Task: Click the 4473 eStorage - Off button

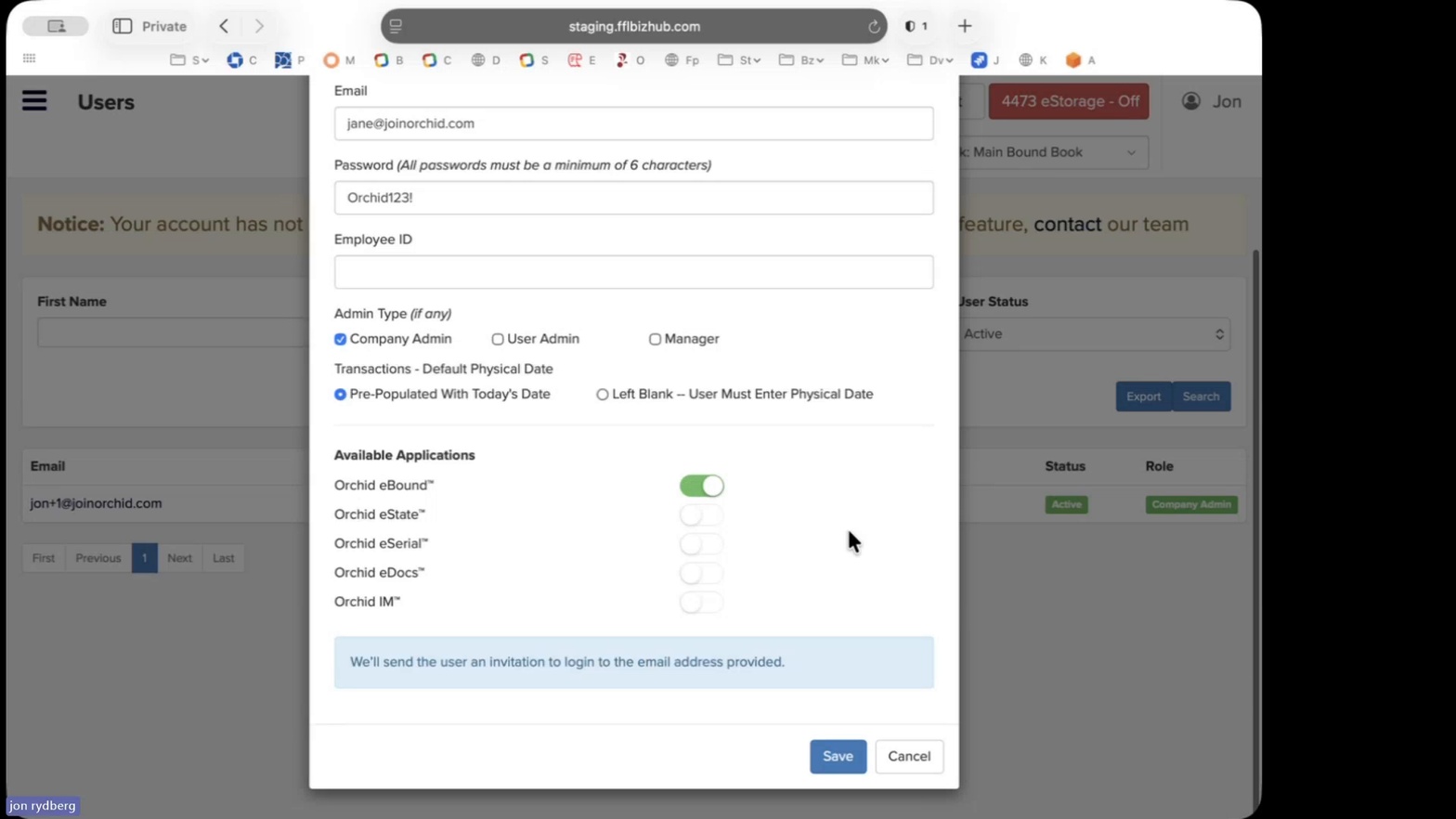Action: 1069,101
